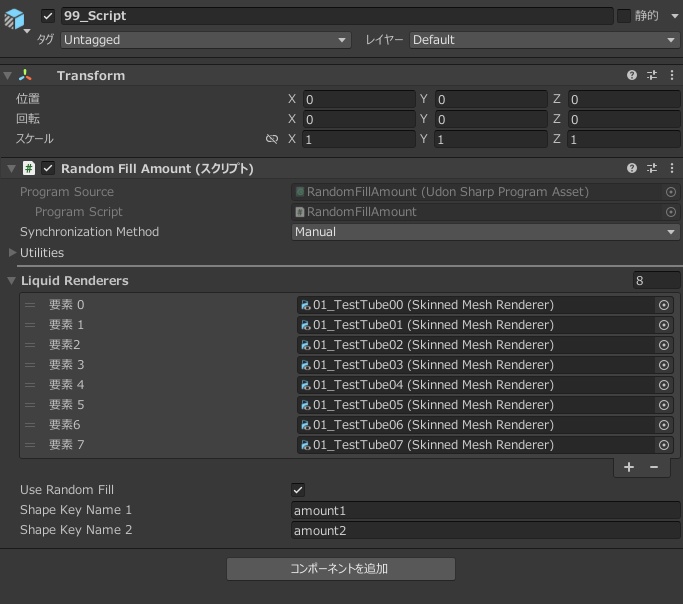Open the Default layer dropdown

tap(544, 40)
